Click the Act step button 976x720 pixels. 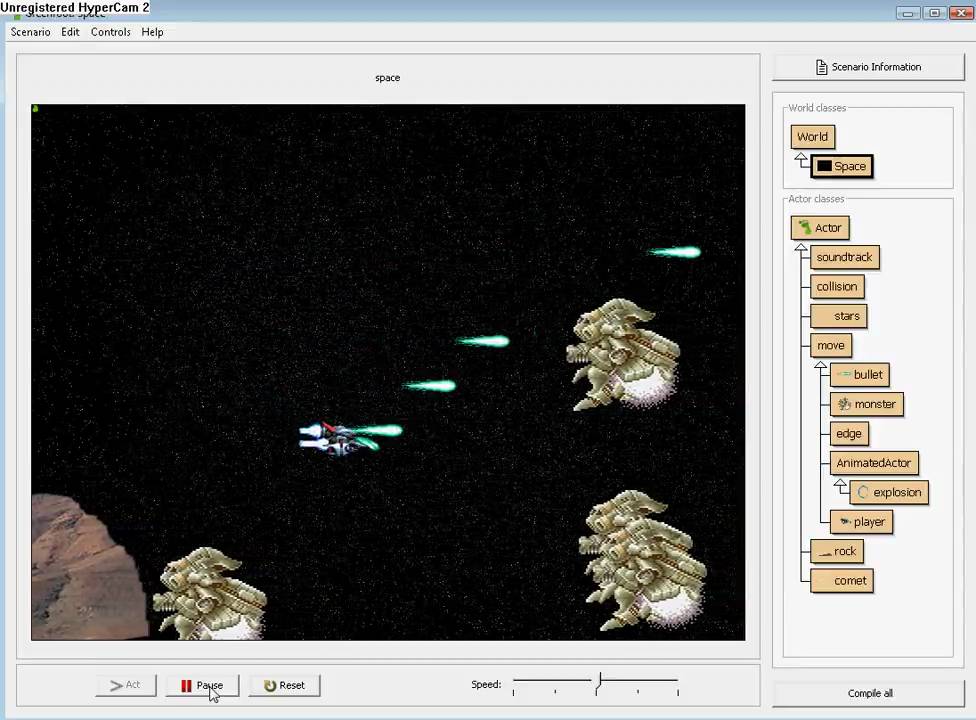(126, 685)
